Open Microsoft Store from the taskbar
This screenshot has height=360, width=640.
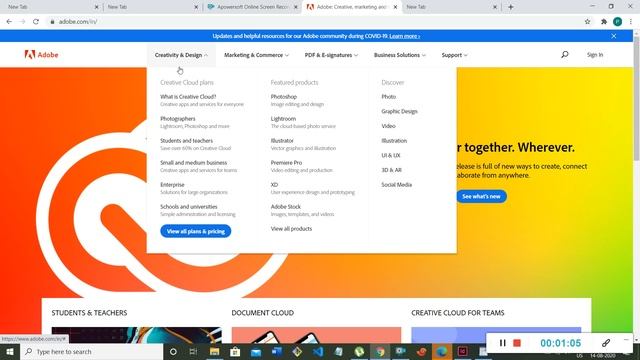pos(235,351)
